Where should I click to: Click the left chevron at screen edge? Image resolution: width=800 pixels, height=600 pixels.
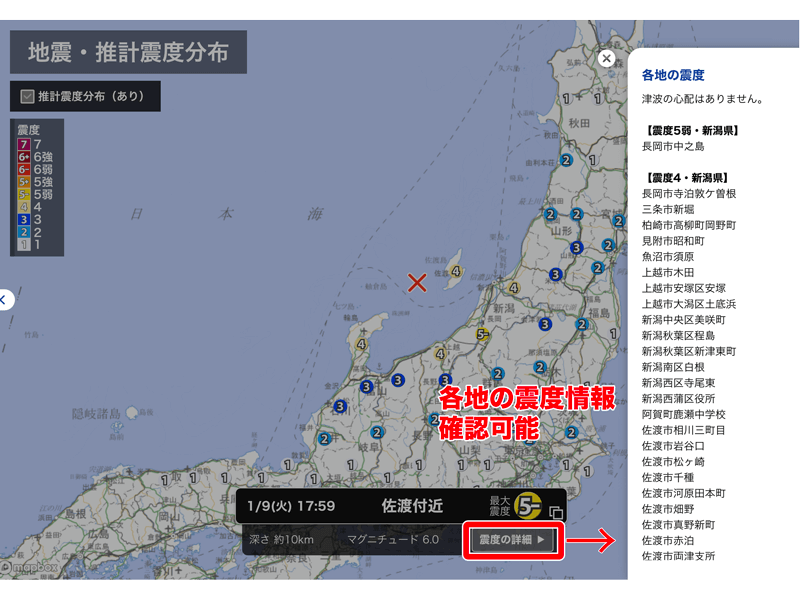point(4,299)
